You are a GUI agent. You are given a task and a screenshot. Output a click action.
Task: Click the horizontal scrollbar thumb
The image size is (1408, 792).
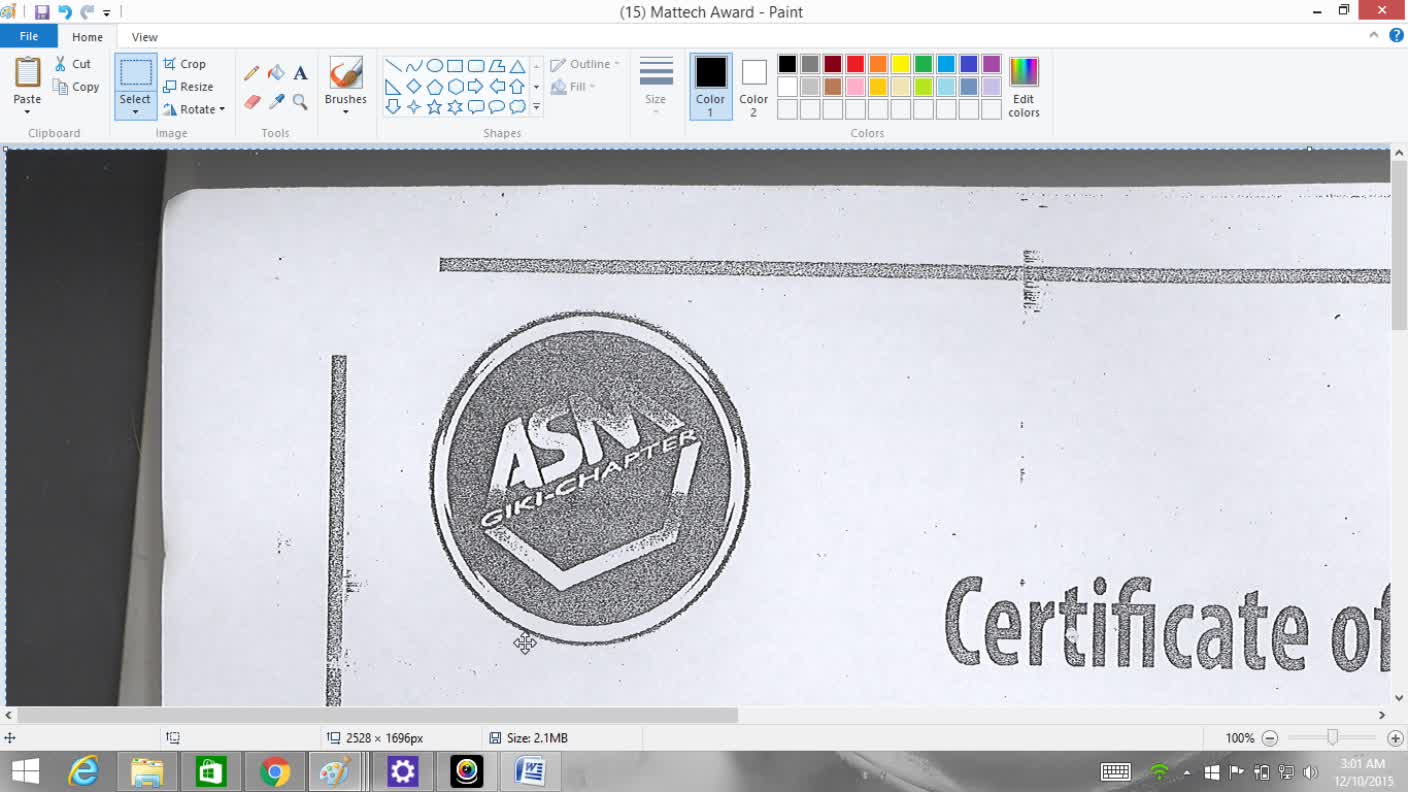[x=377, y=715]
